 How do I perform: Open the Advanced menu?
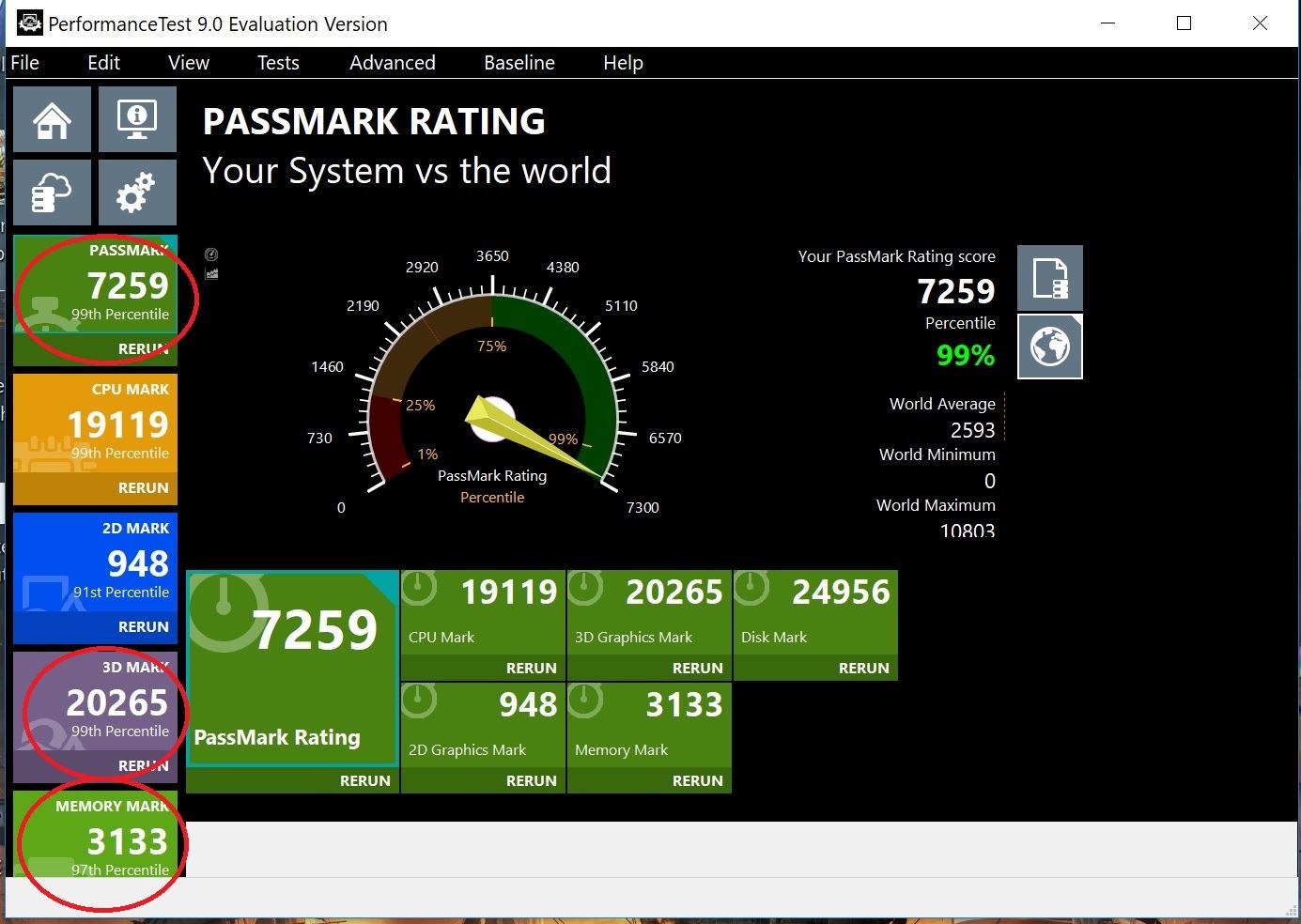[x=393, y=63]
